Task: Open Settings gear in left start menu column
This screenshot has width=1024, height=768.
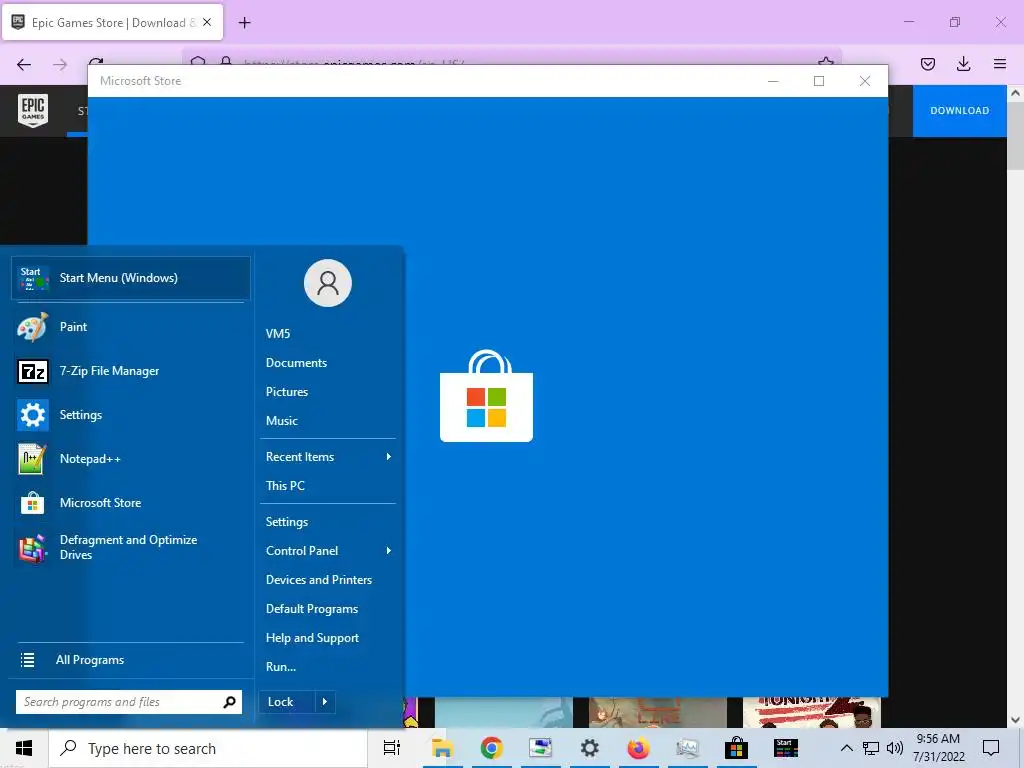Action: point(131,415)
